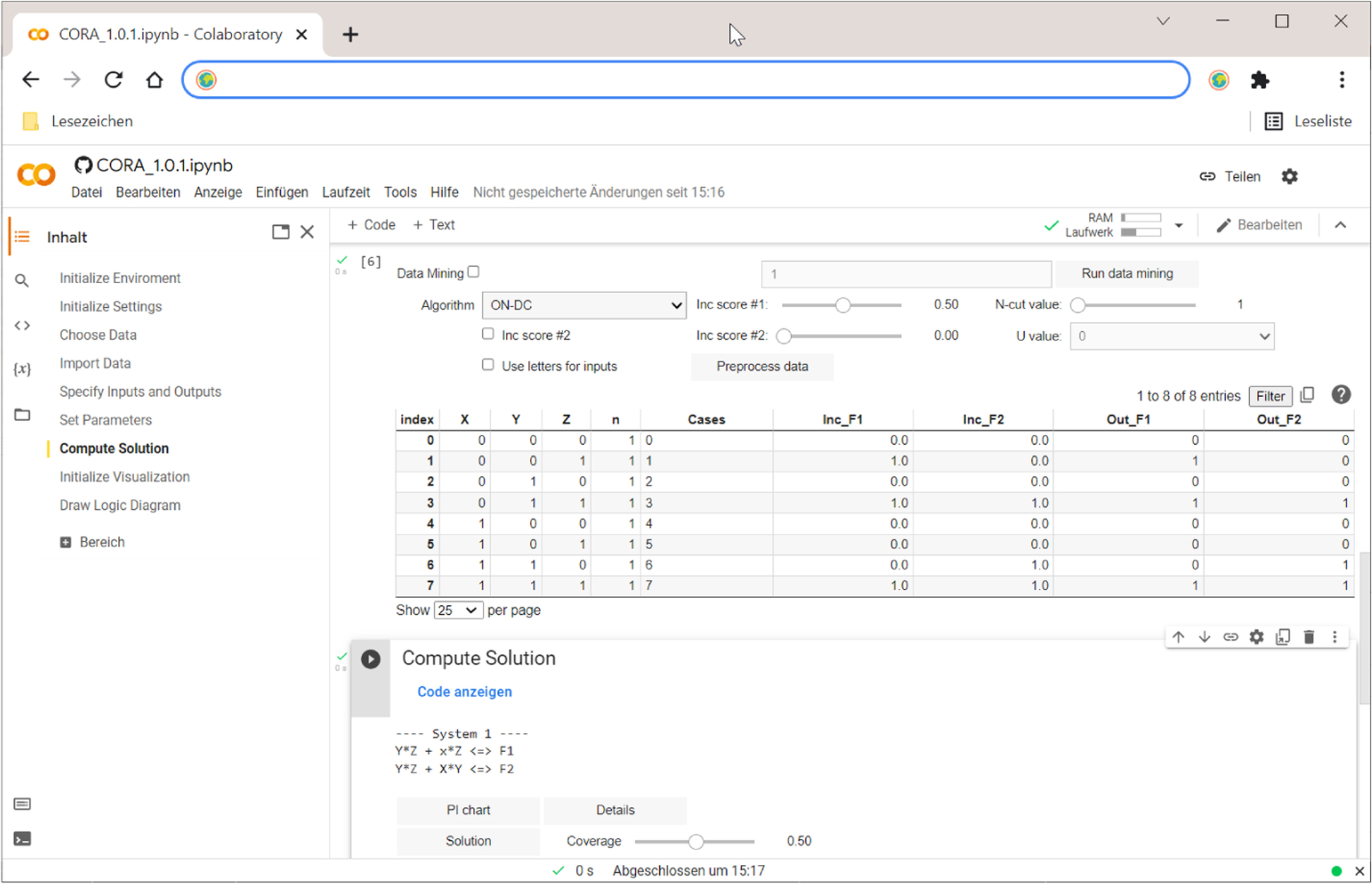Open the Tools menu
The height and width of the screenshot is (884, 1372).
click(400, 192)
